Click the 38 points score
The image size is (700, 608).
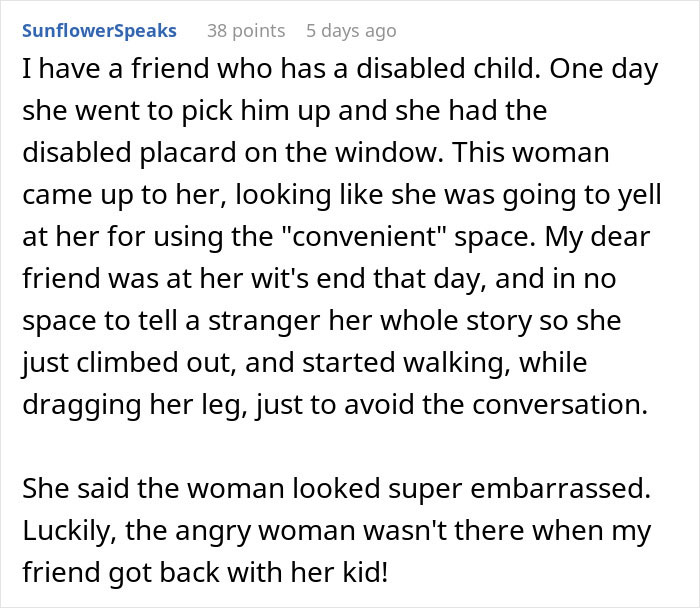245,31
